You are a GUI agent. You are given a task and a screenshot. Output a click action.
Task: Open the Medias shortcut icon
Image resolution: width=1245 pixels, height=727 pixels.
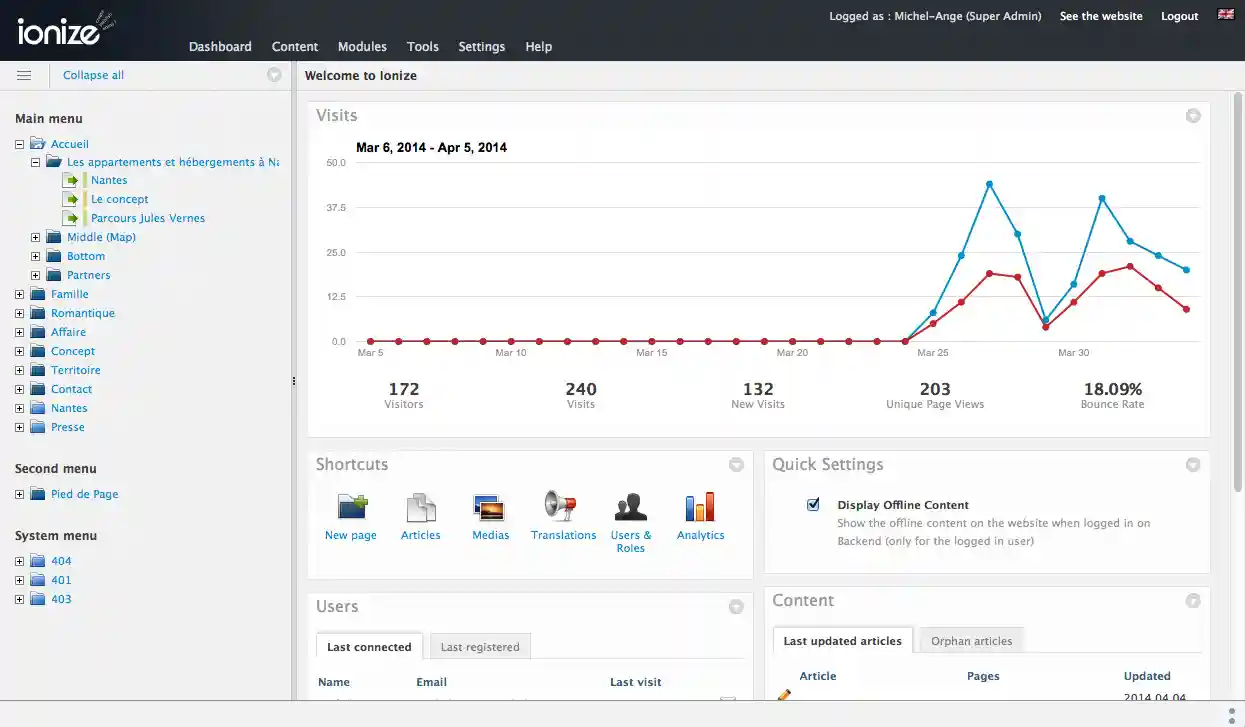490,508
